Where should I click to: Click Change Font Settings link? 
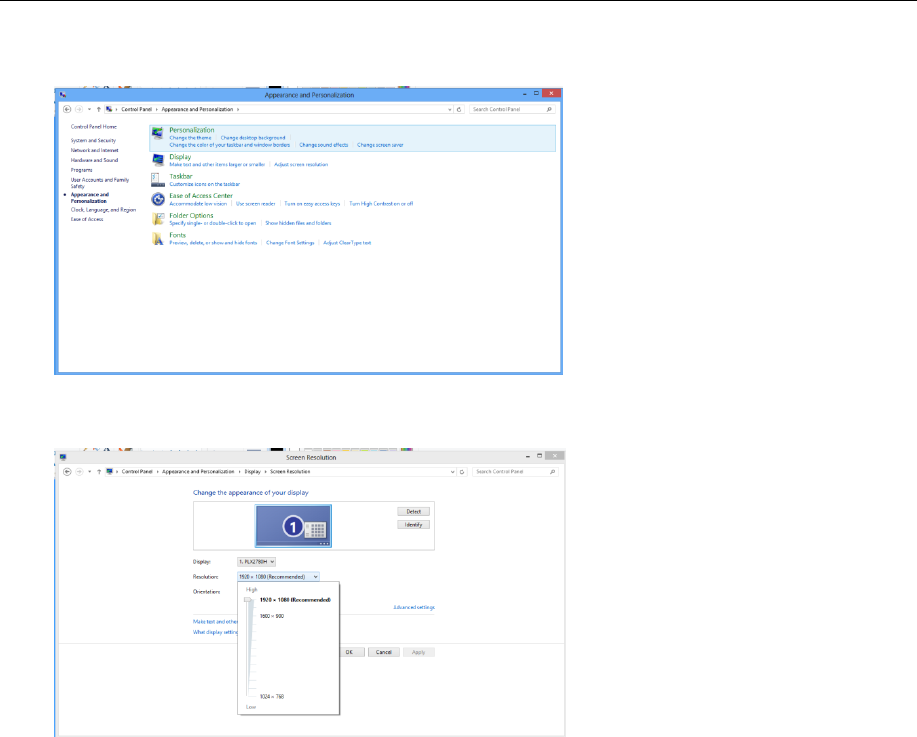pos(290,243)
